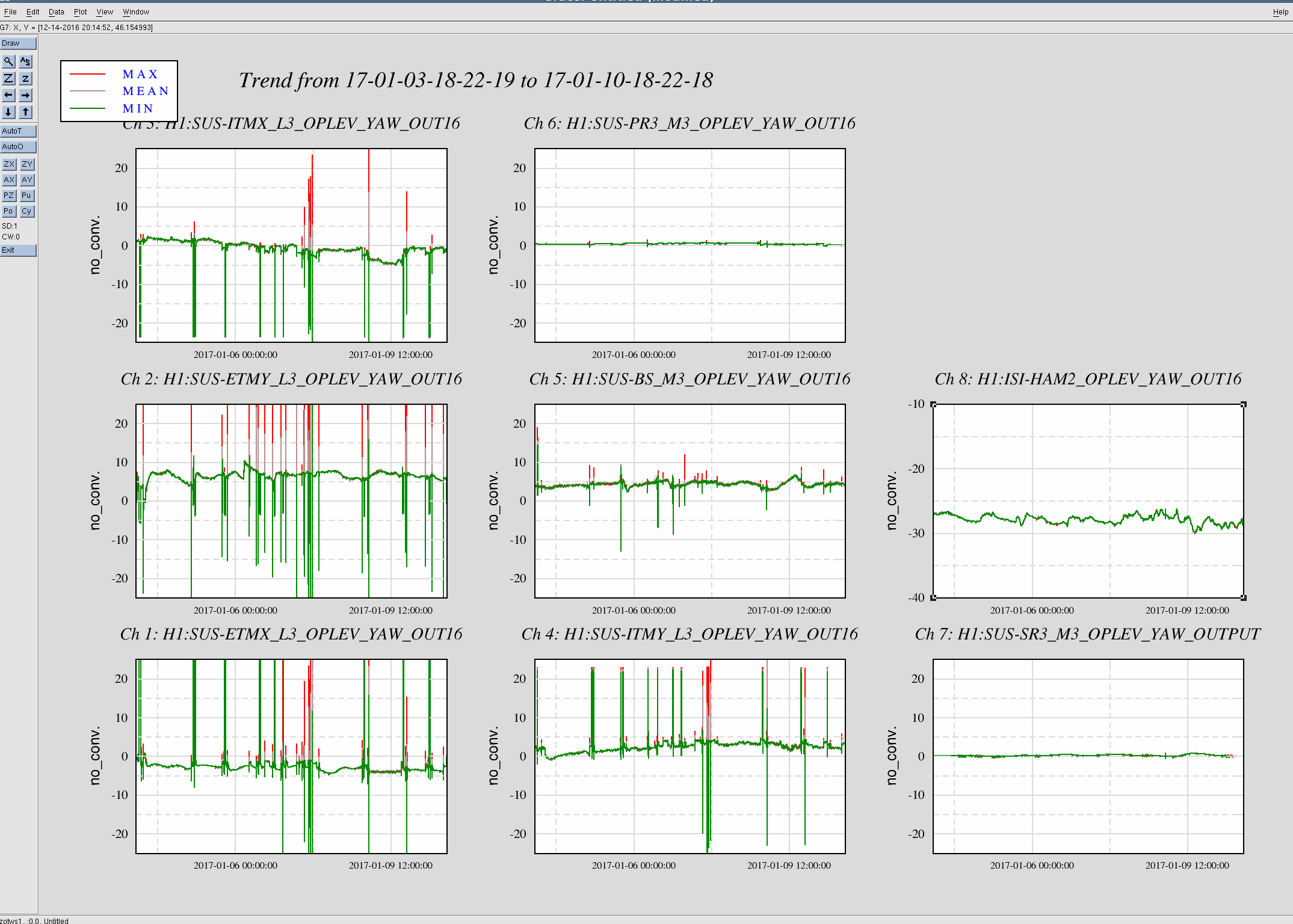Click Ch 1 ETMX_L3 title
1293x924 pixels.
coord(291,634)
